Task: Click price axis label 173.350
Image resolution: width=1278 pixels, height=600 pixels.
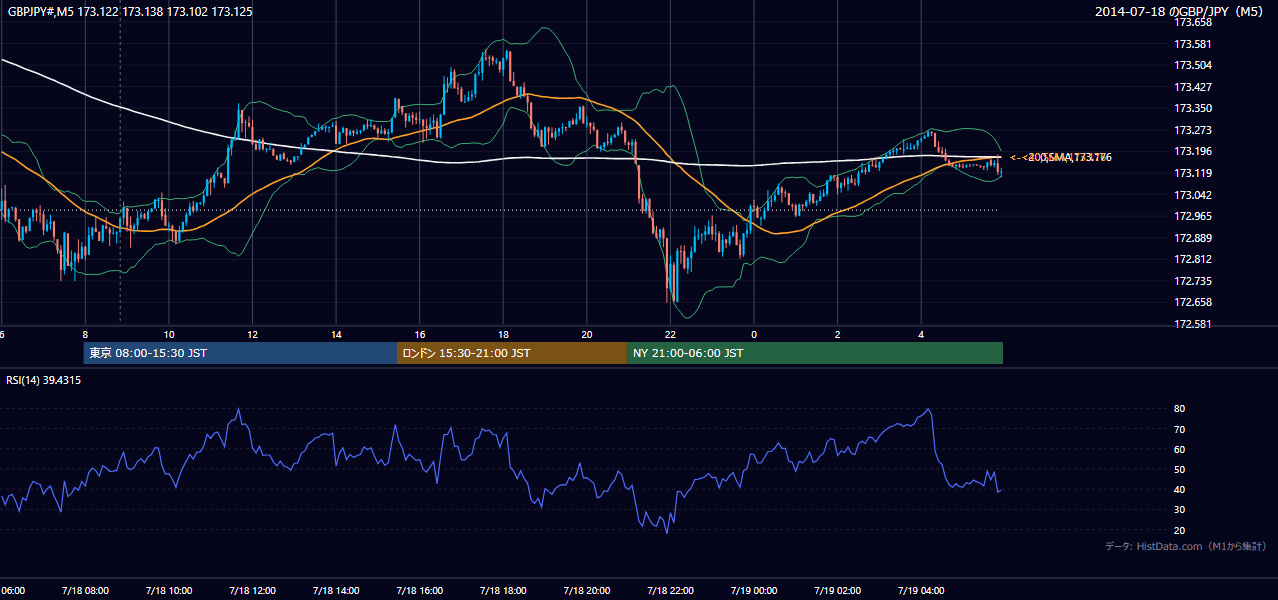Action: pyautogui.click(x=1192, y=108)
